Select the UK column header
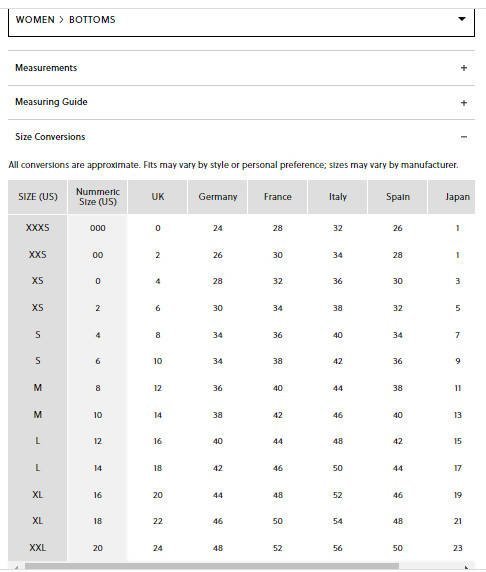Image resolution: width=486 pixels, height=572 pixels. click(x=158, y=197)
